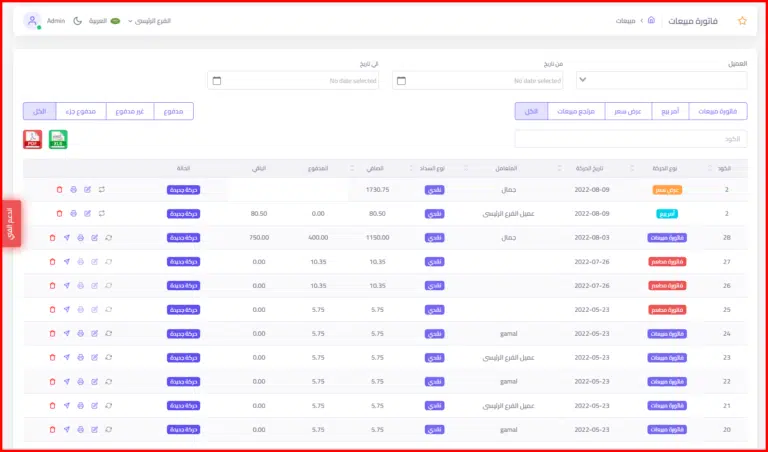Open the العربية language selector
This screenshot has width=768, height=452.
[103, 20]
